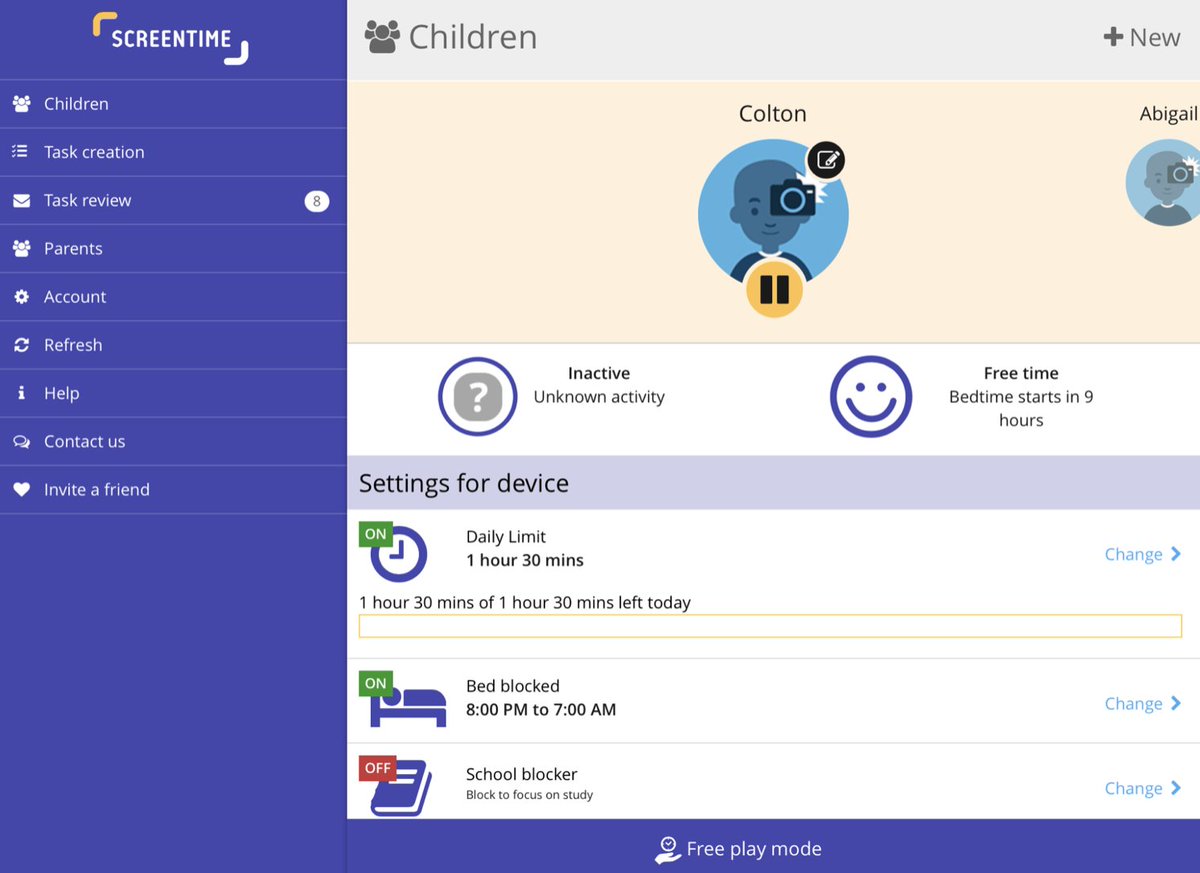Toggle the Bed blocked ON badge

click(376, 684)
